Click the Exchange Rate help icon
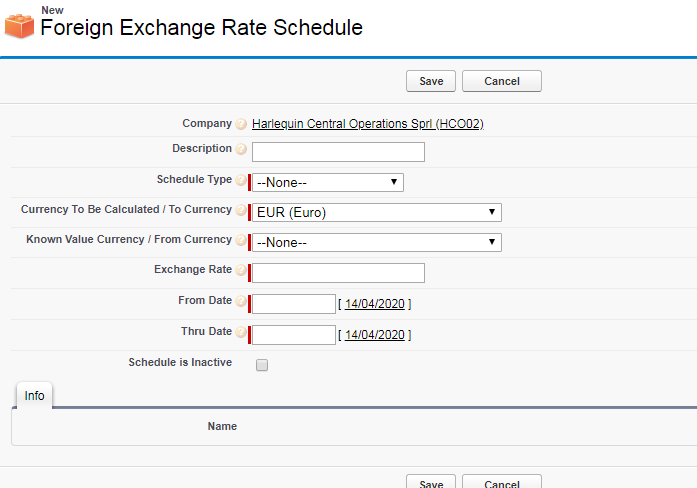Viewport: 697px width, 488px height. click(241, 271)
